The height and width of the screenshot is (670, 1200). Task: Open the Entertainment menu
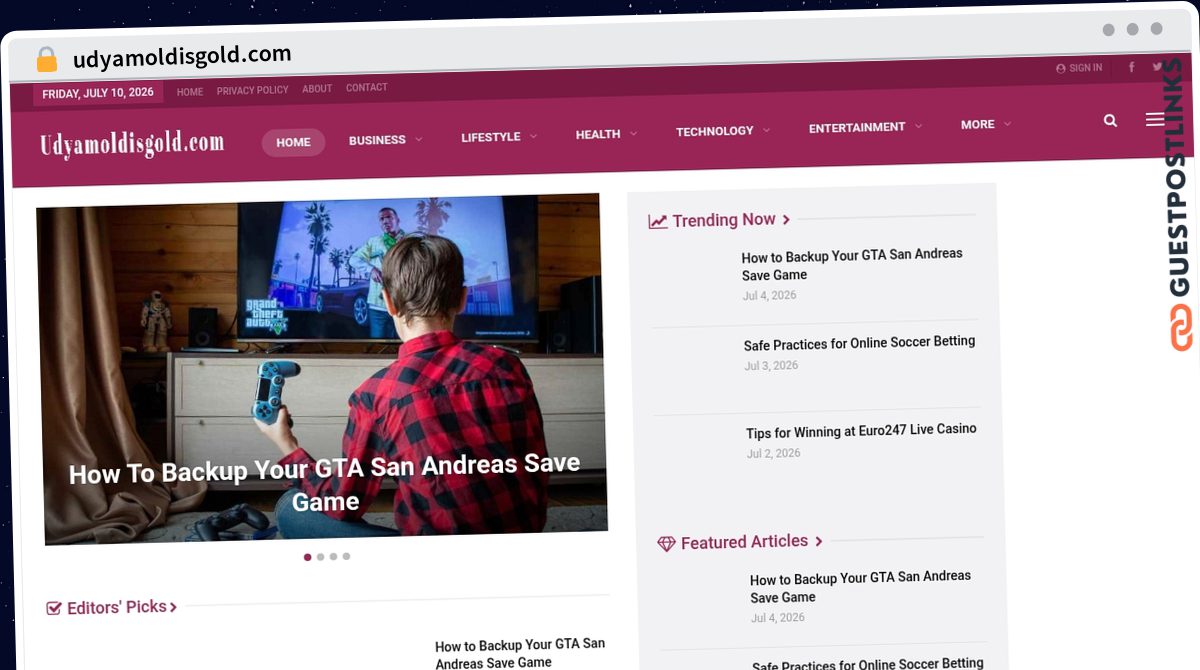[857, 127]
